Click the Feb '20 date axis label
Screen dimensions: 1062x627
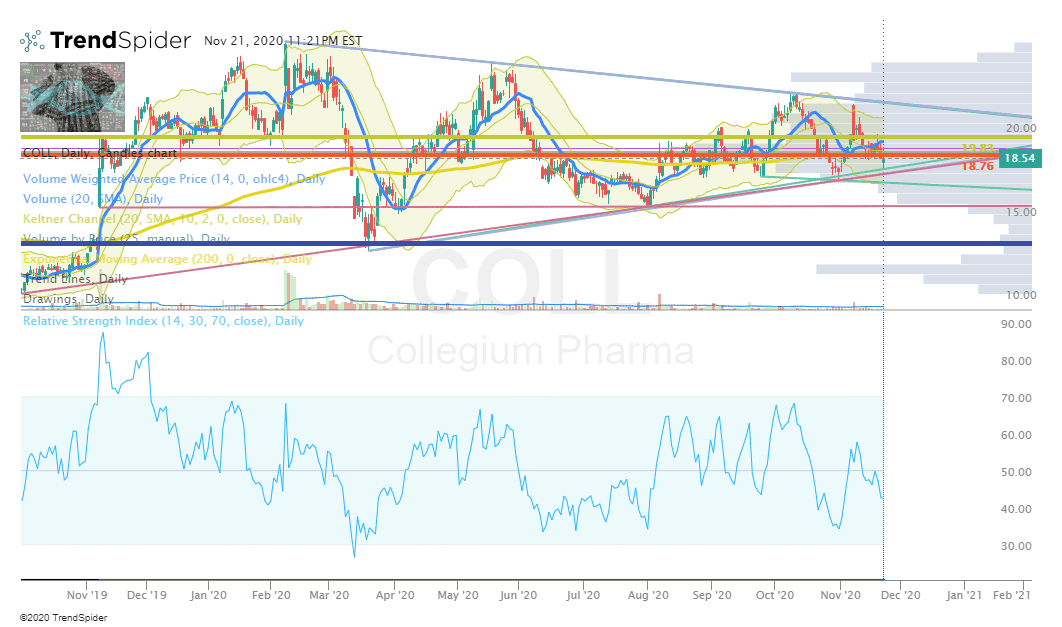pyautogui.click(x=271, y=595)
